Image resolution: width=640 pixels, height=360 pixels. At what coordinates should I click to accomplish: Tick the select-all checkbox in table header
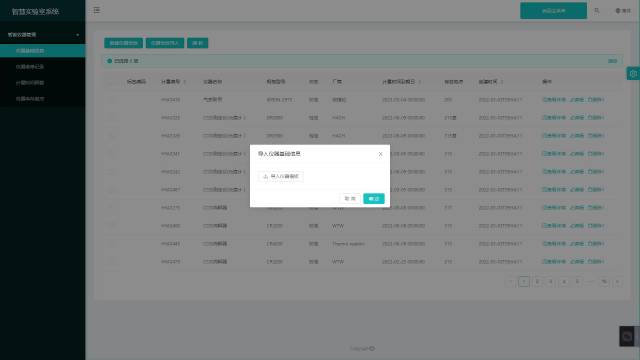[x=111, y=82]
